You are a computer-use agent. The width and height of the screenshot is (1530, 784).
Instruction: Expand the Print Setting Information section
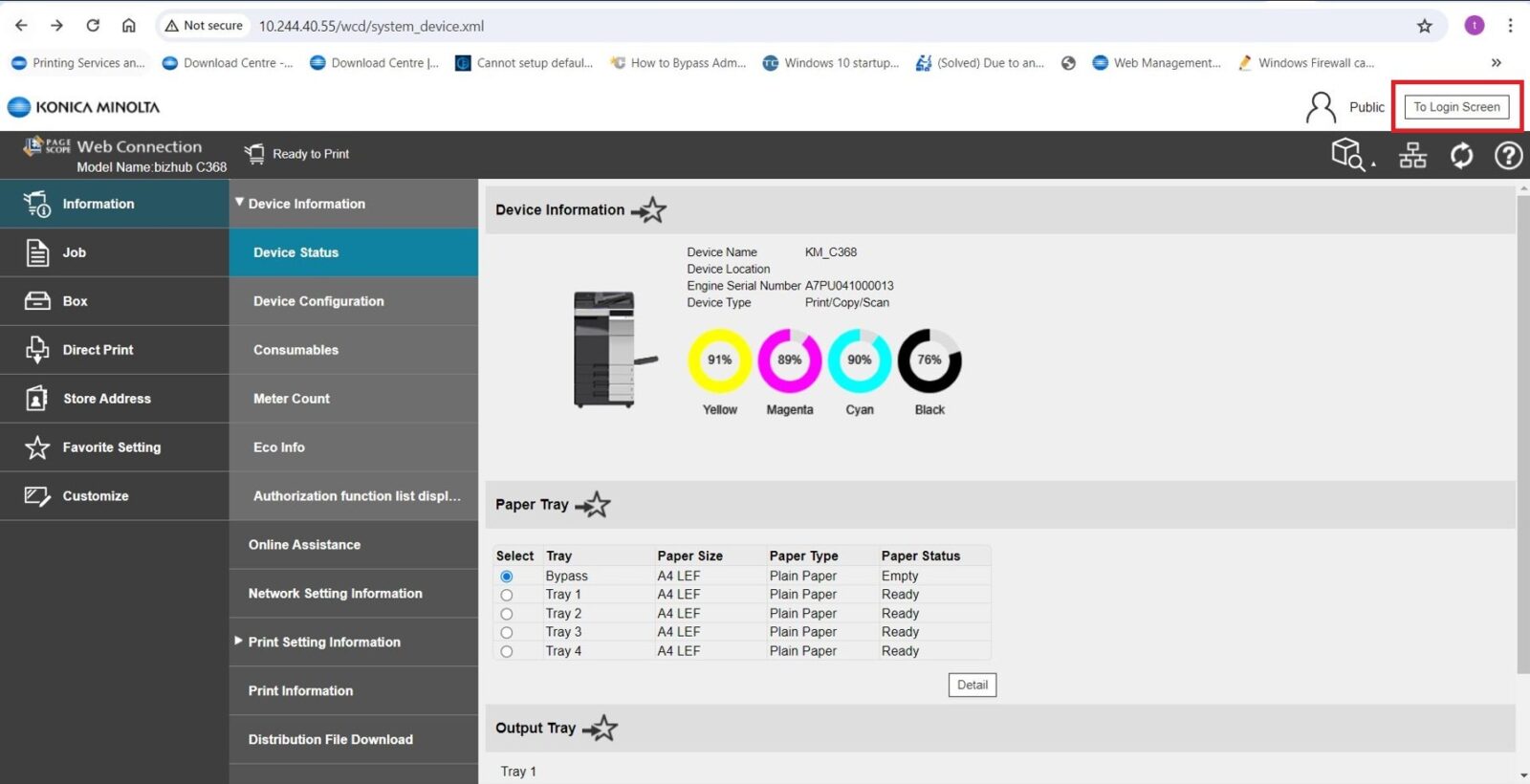pyautogui.click(x=239, y=641)
